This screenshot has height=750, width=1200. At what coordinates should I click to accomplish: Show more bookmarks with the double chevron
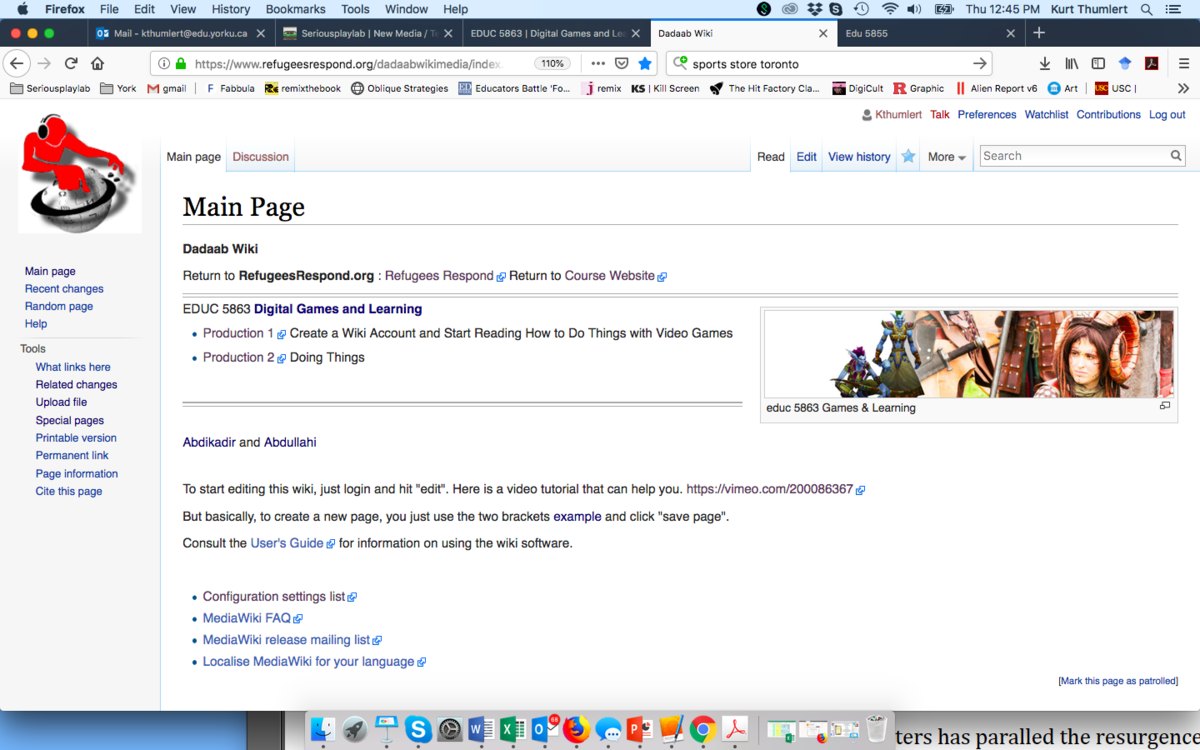click(x=1183, y=88)
